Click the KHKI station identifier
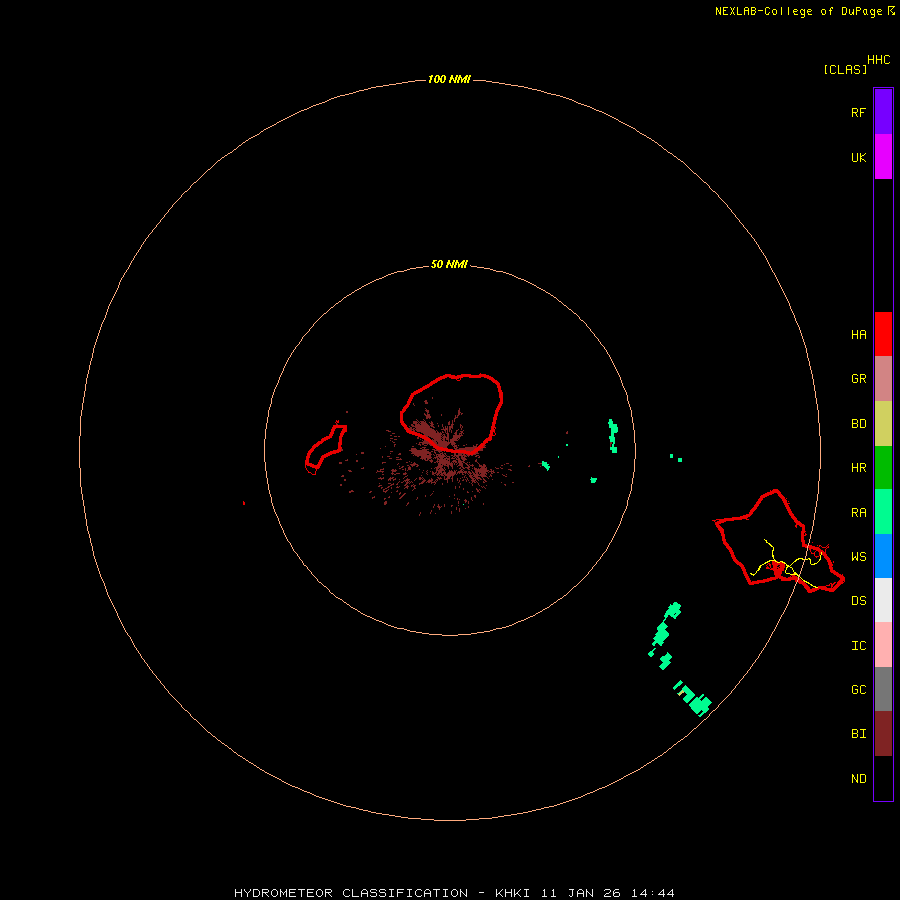This screenshot has height=900, width=900. coord(512,893)
